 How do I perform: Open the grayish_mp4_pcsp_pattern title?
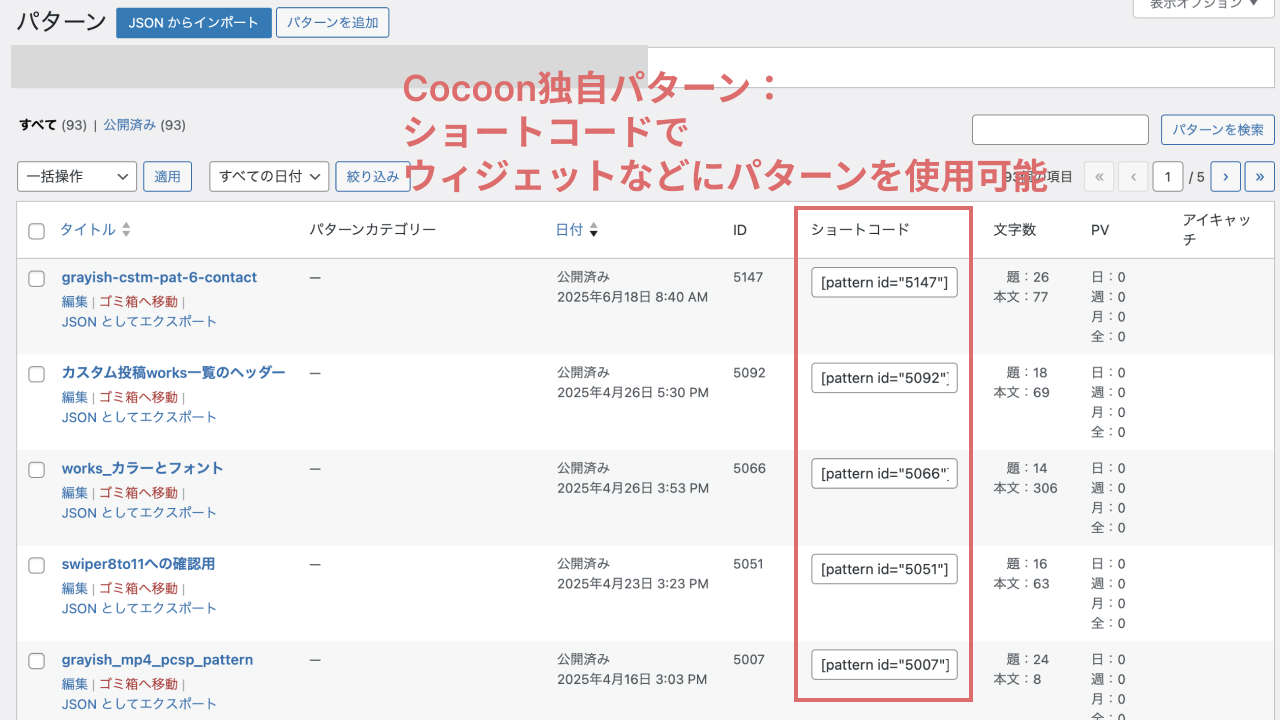coord(157,660)
